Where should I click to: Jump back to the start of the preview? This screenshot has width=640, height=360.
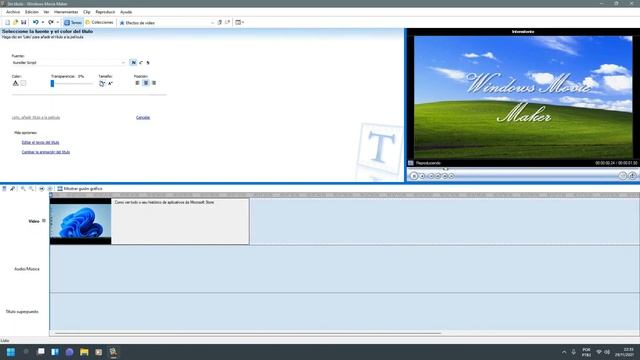coord(431,176)
